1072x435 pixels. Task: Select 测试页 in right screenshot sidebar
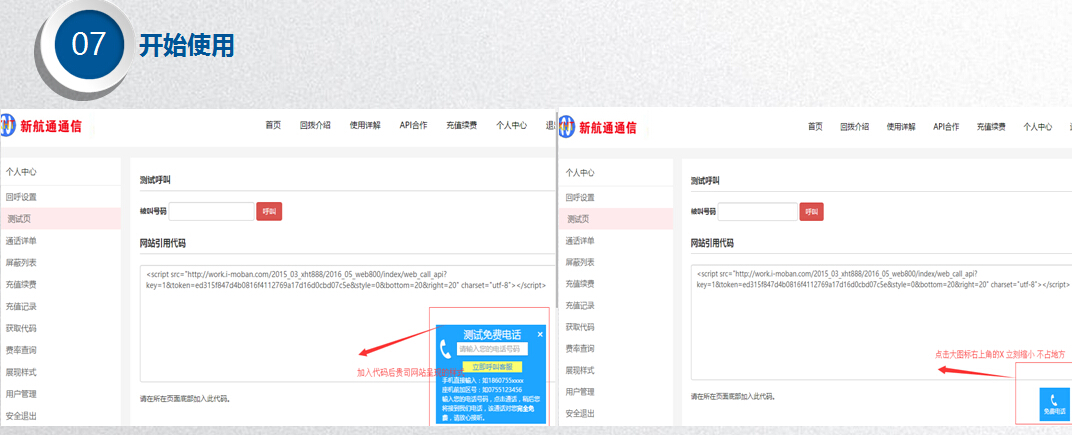pos(616,219)
